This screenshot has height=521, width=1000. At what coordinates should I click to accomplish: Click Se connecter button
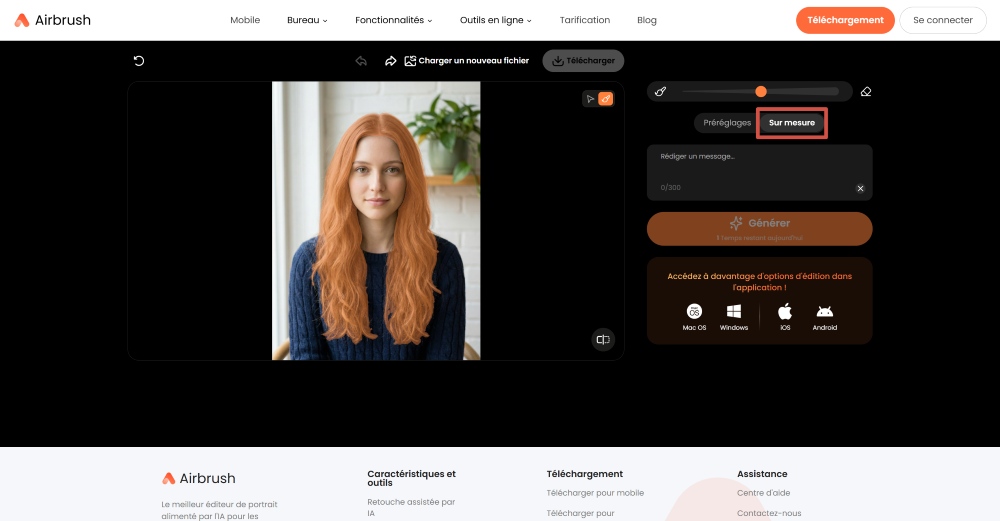coord(943,20)
